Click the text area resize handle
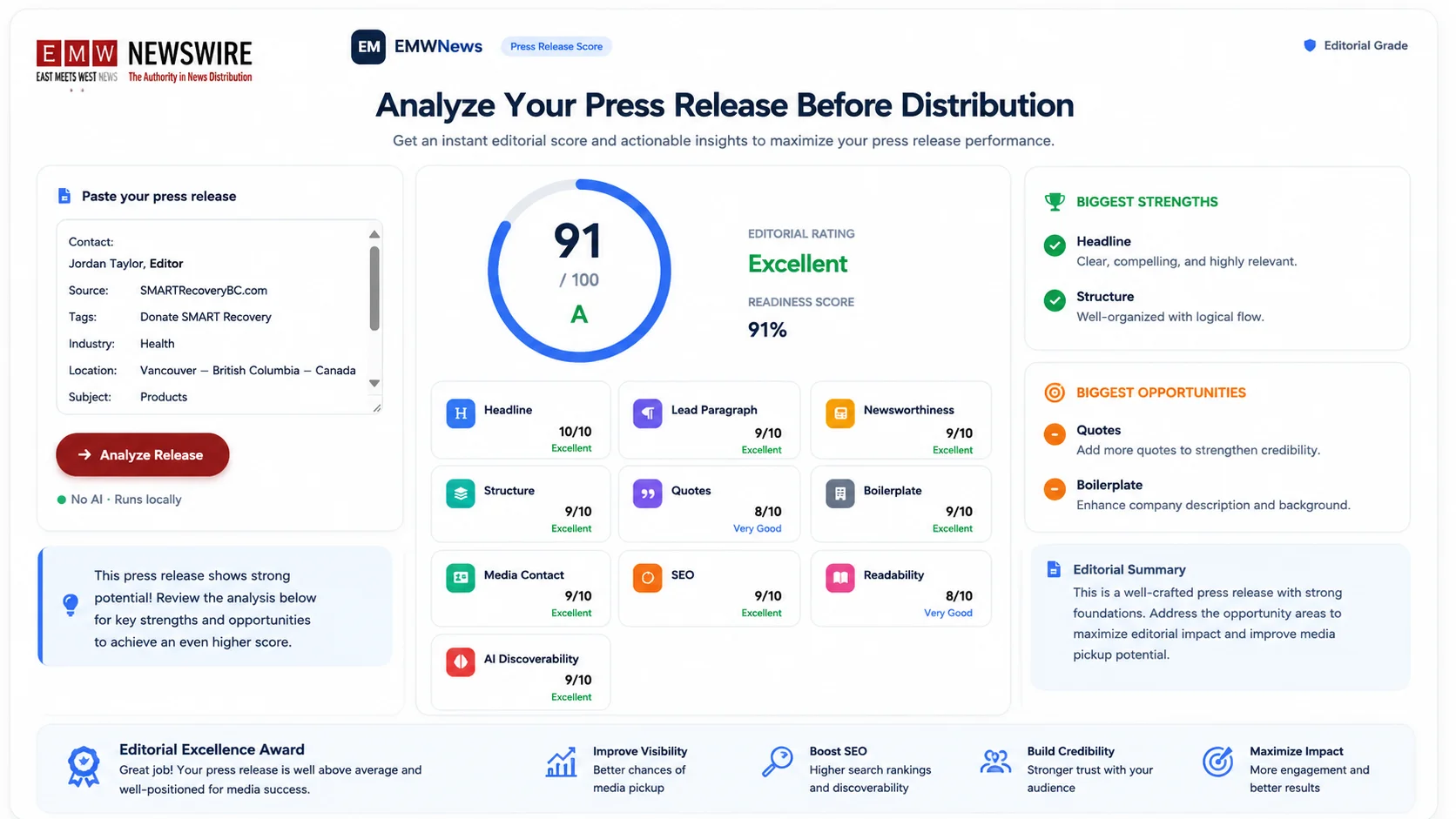Image resolution: width=1456 pixels, height=819 pixels. 377,408
